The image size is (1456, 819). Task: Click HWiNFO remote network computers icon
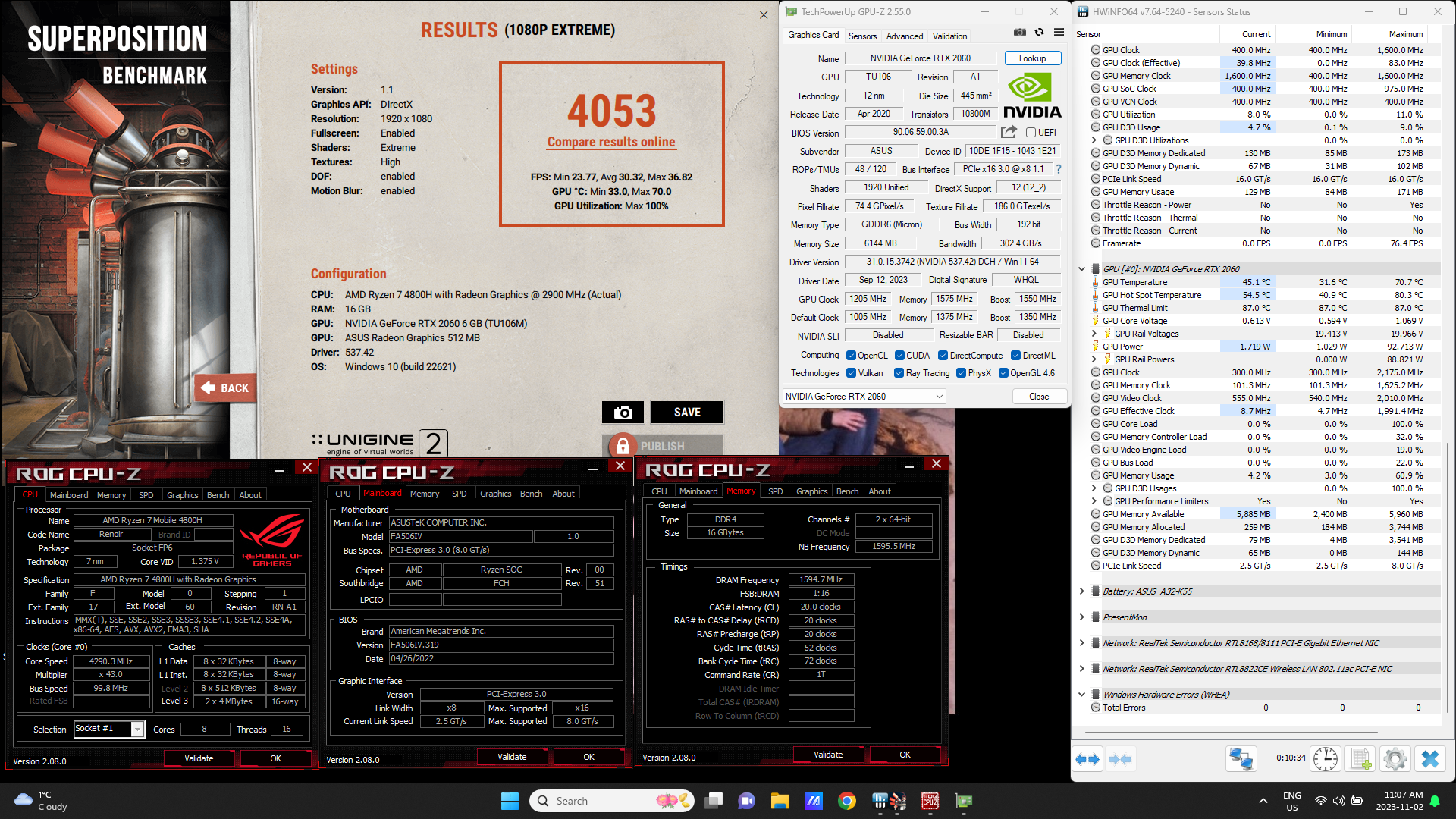tap(1241, 759)
